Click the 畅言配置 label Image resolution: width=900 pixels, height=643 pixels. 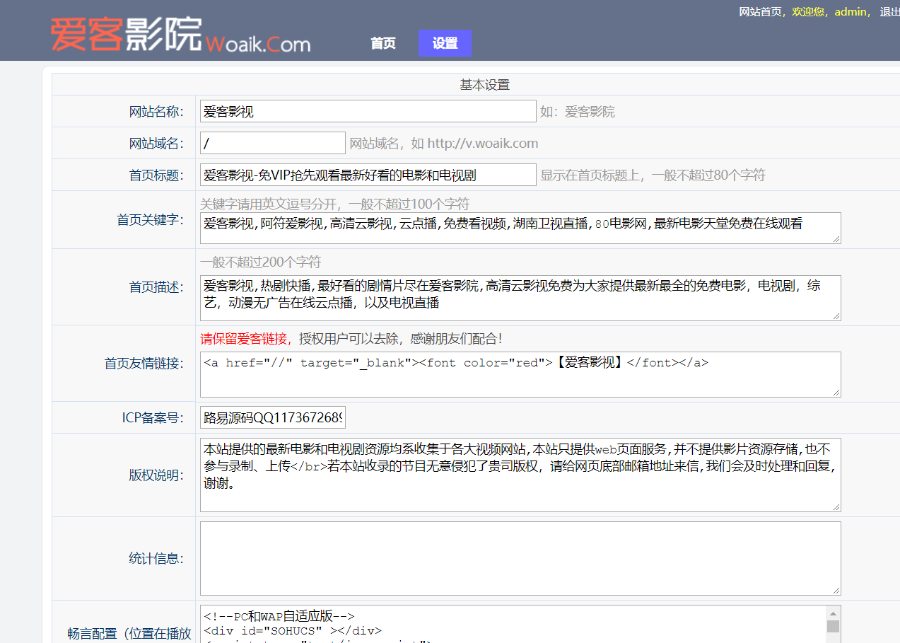point(129,633)
